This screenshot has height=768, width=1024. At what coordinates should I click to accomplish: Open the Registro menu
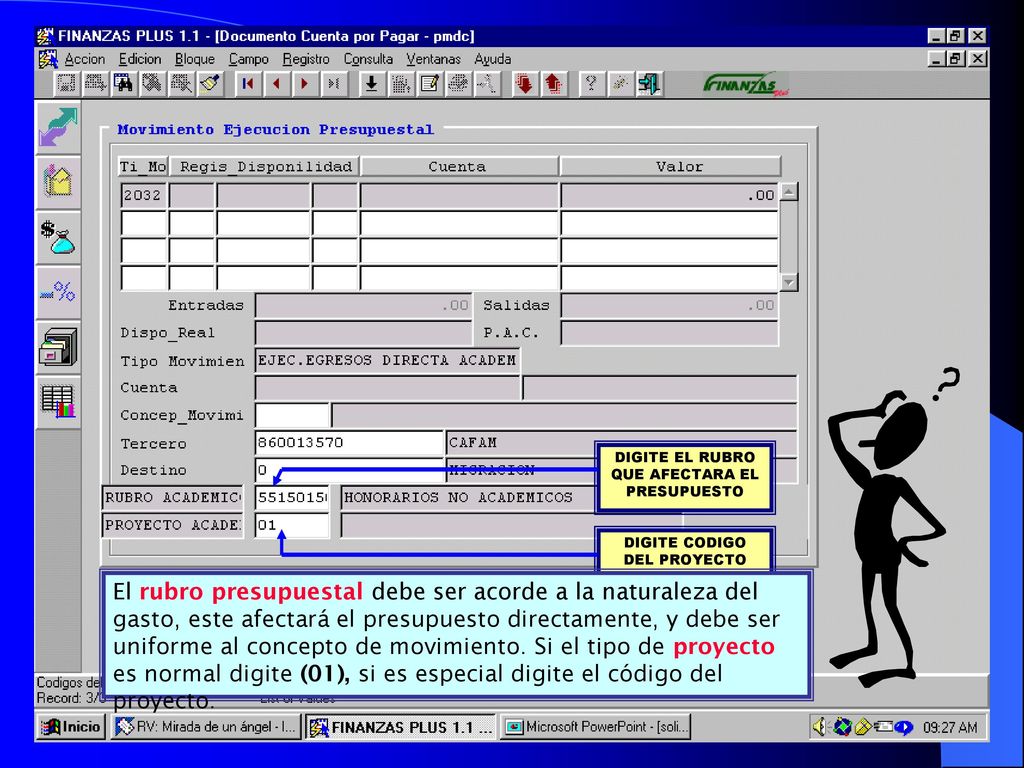[306, 59]
